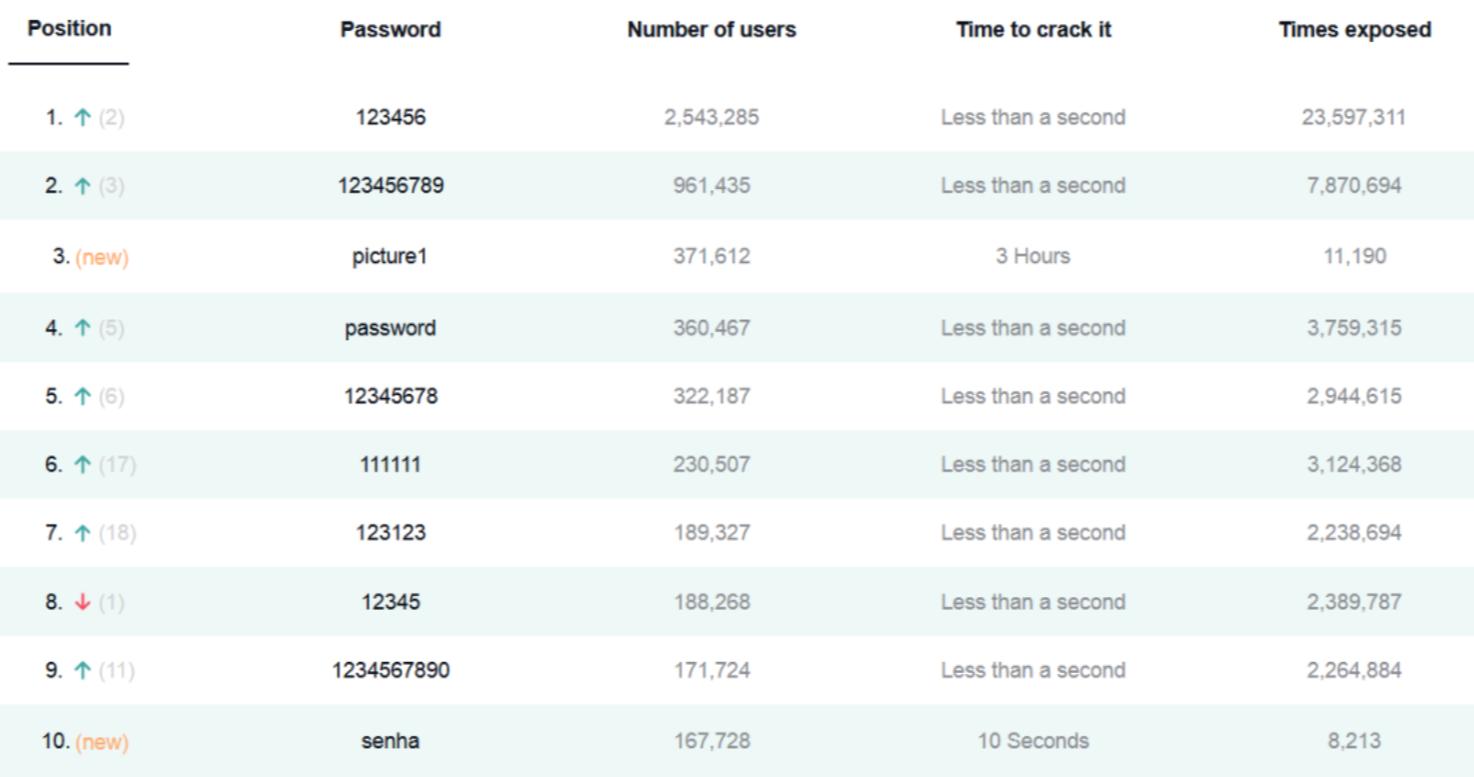Image resolution: width=1474 pixels, height=777 pixels.
Task: Click the Number of users header
Action: click(711, 30)
